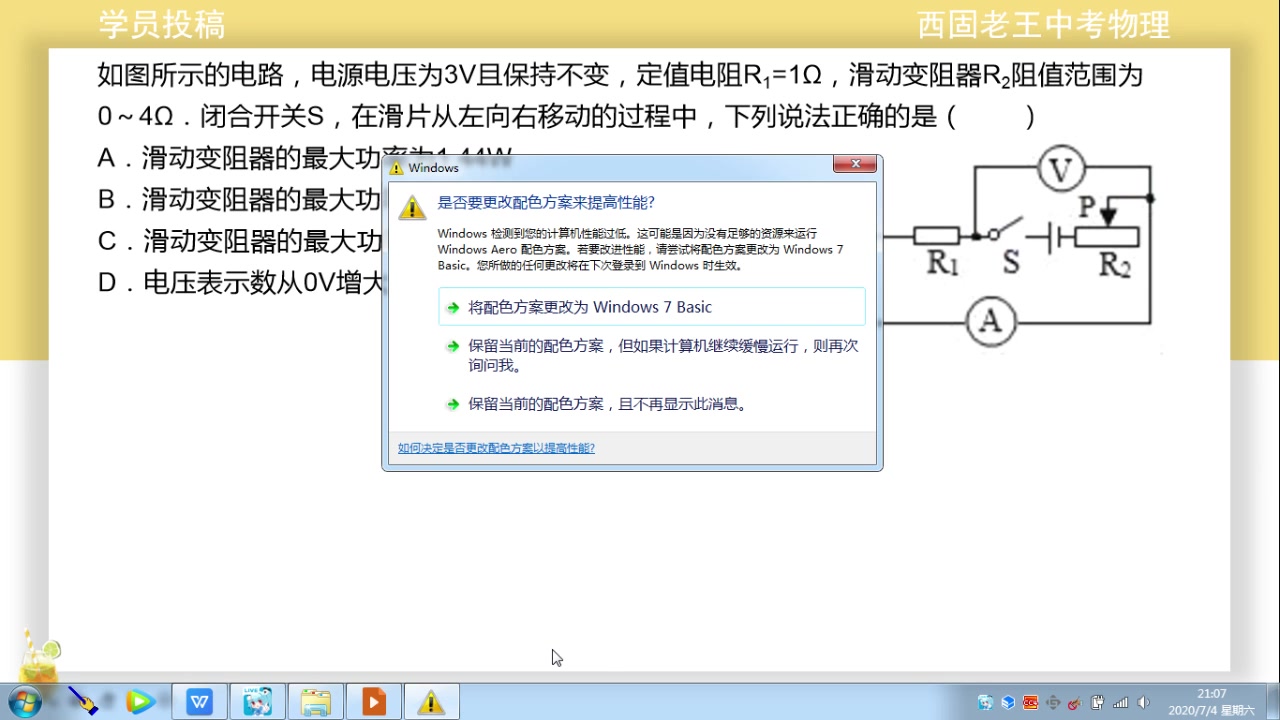Click the dialog's yellow warning triangle icon
This screenshot has height=720, width=1280.
412,207
